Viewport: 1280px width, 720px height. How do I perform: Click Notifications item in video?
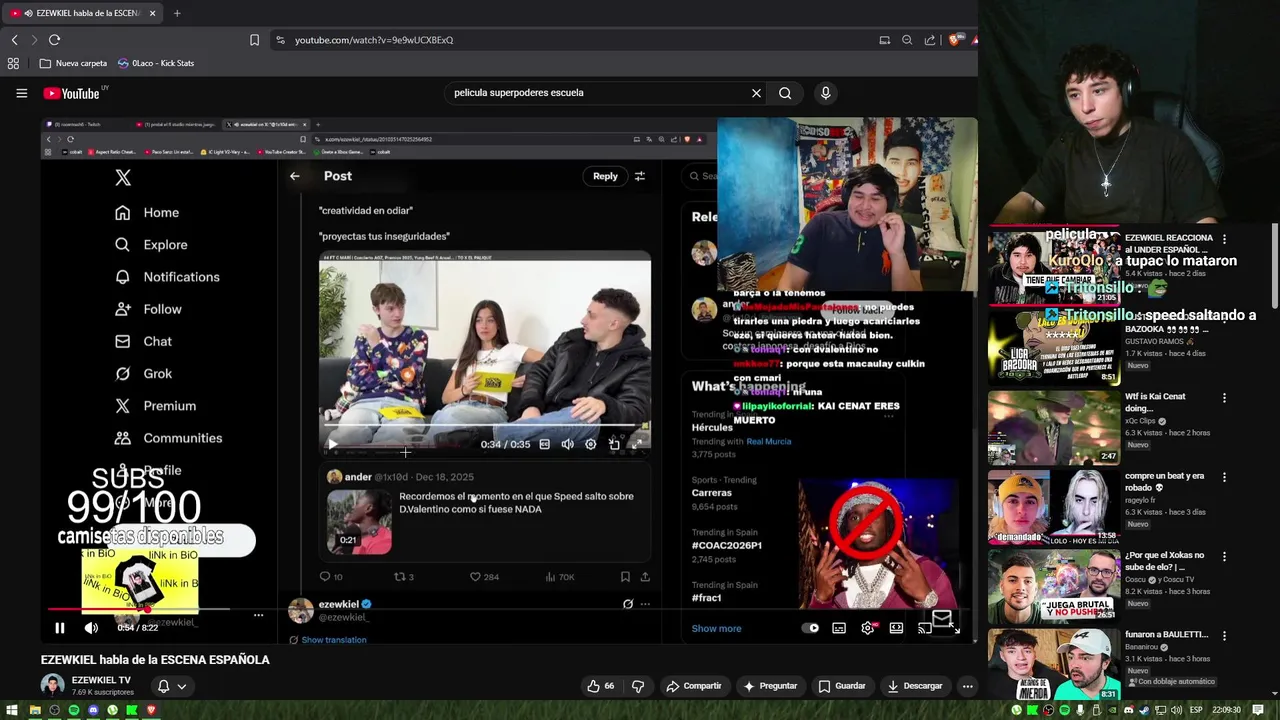tap(167, 277)
